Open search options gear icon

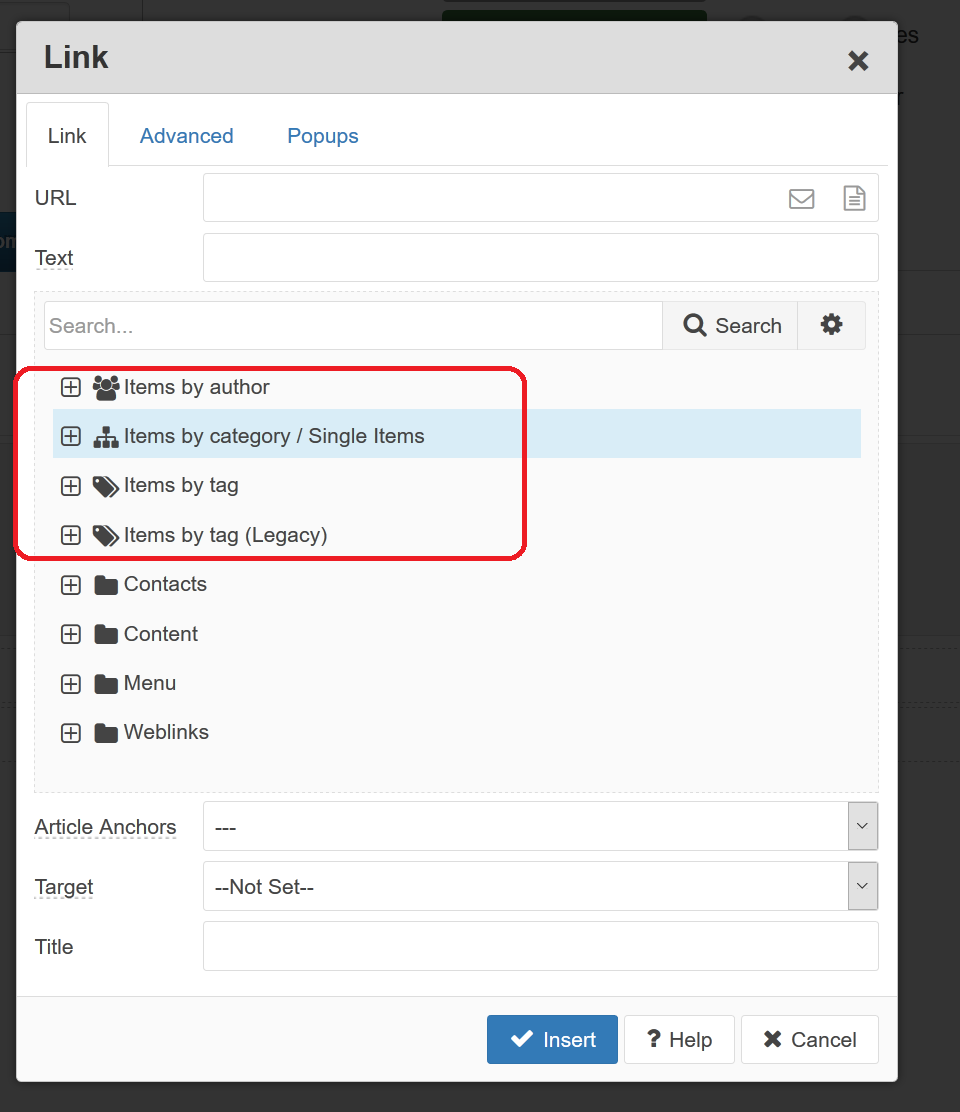pos(831,325)
